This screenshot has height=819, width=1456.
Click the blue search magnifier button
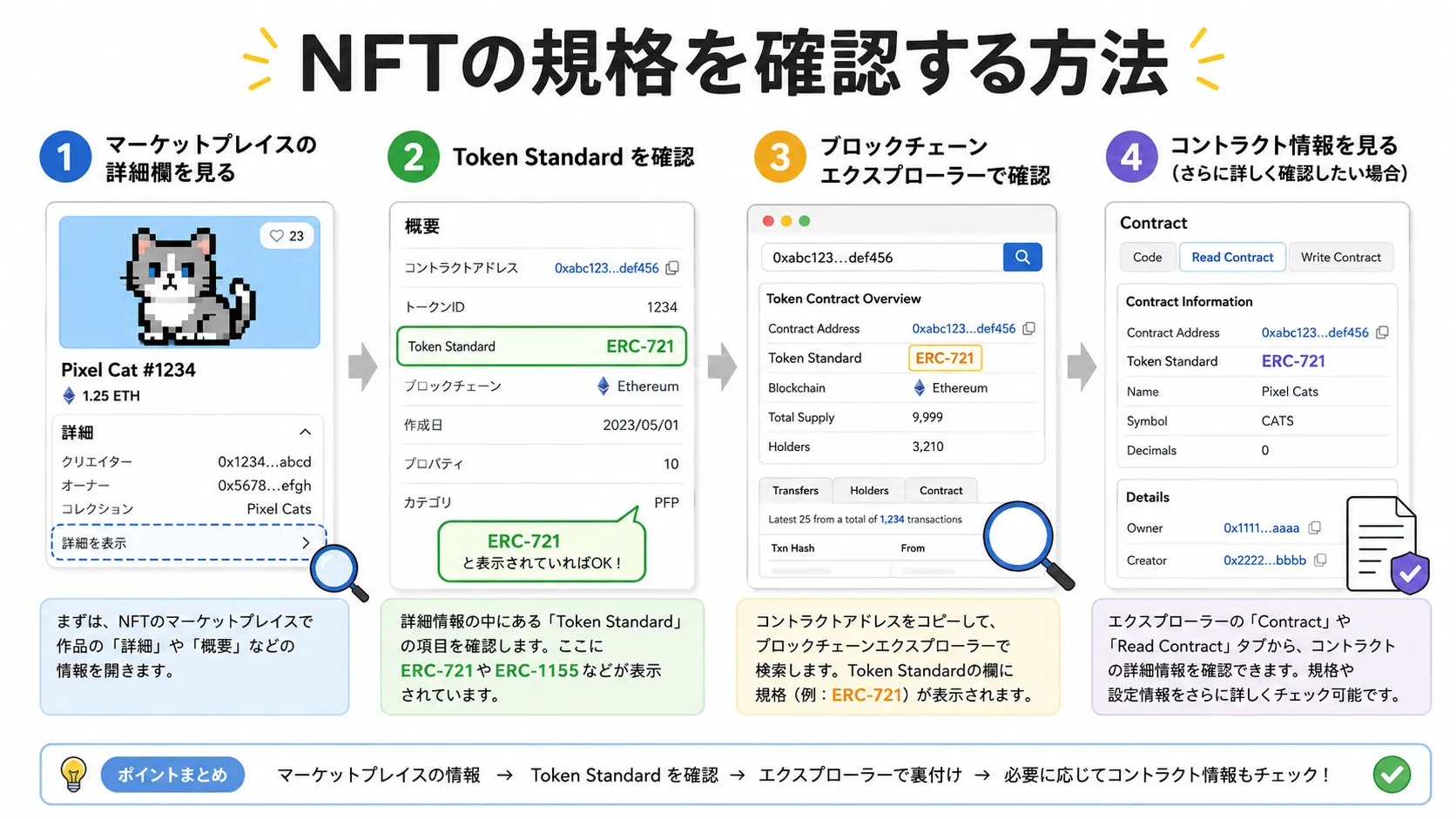click(1022, 257)
